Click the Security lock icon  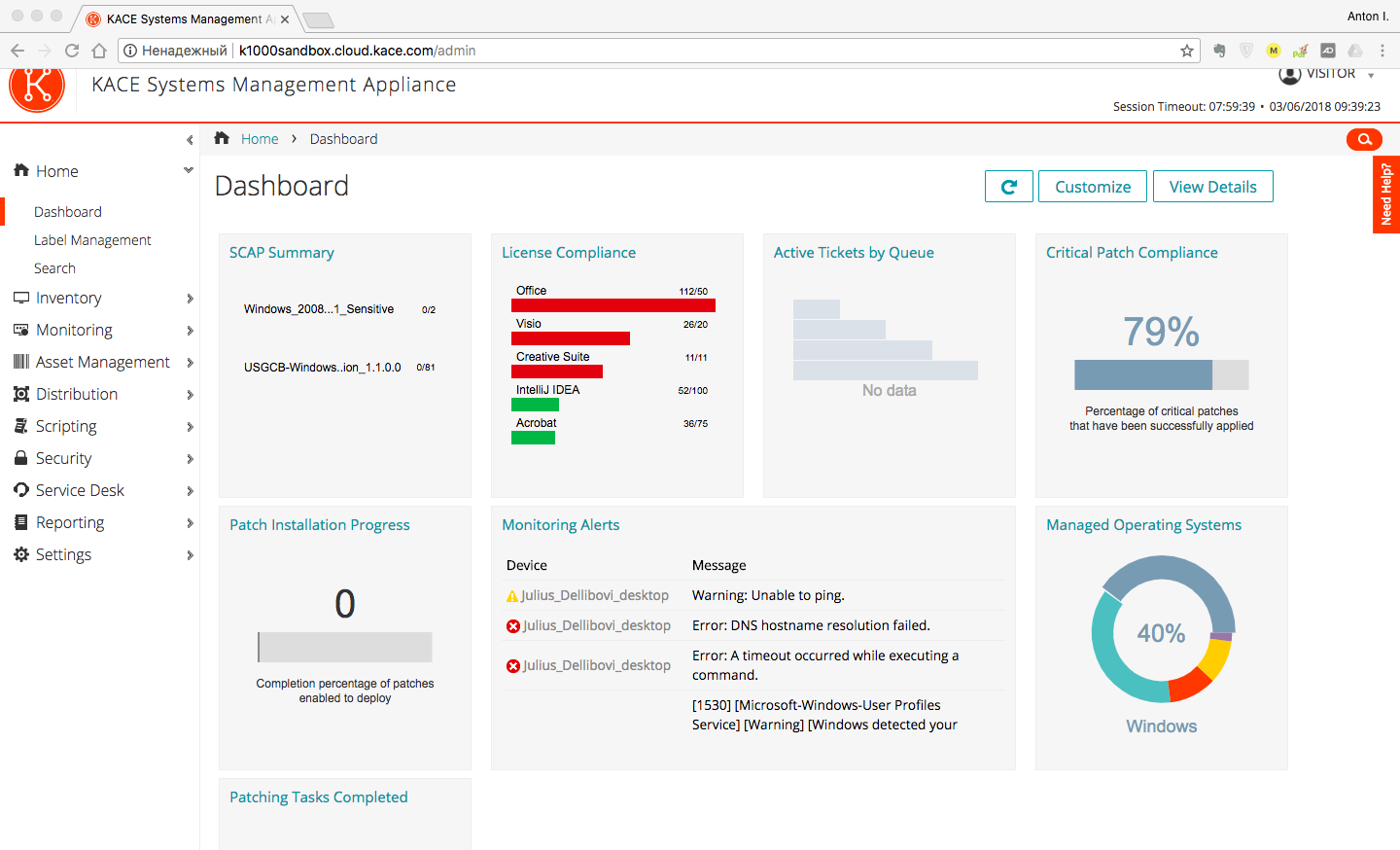pos(21,457)
